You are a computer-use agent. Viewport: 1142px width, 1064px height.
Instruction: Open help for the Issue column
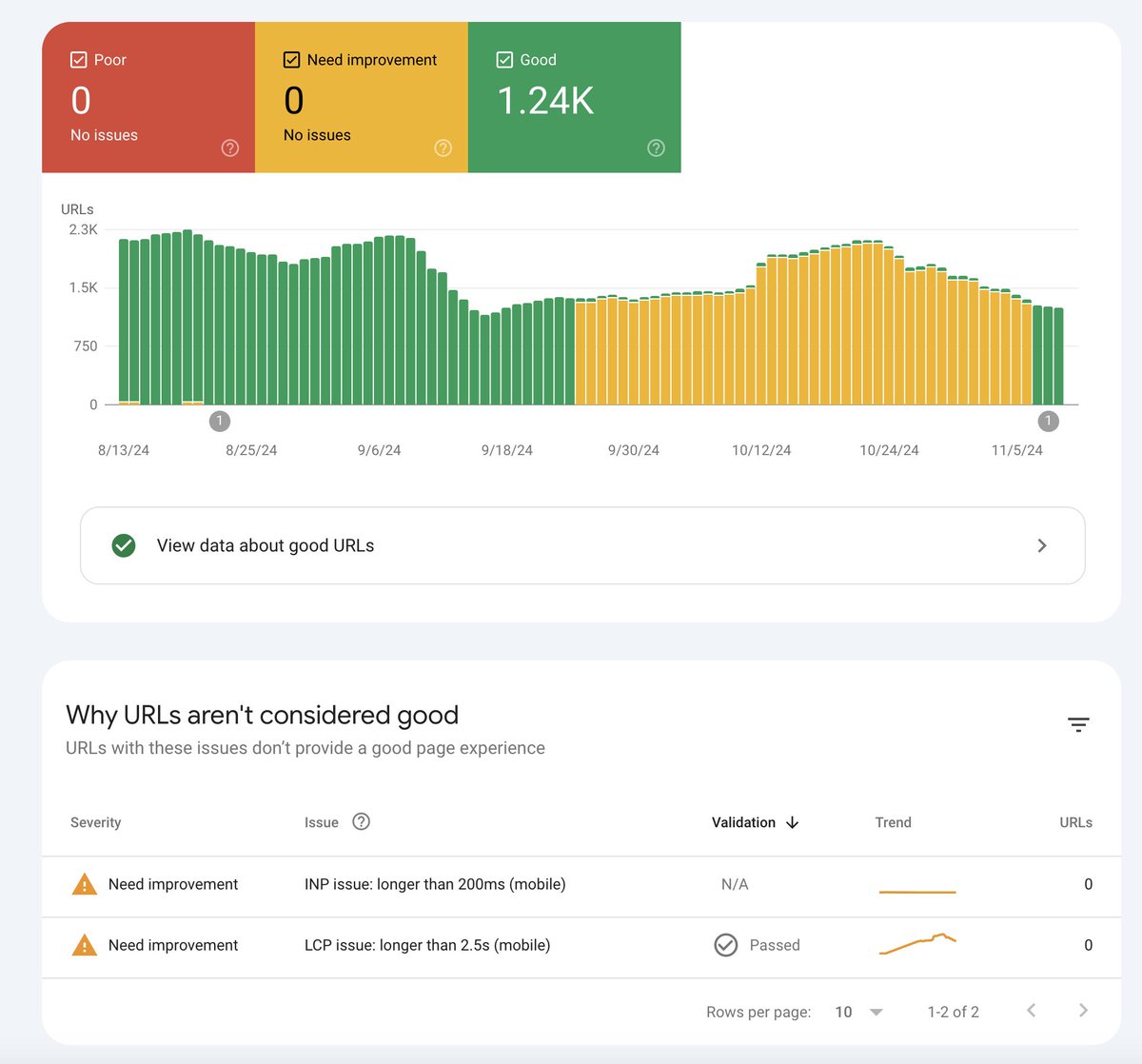pos(361,821)
